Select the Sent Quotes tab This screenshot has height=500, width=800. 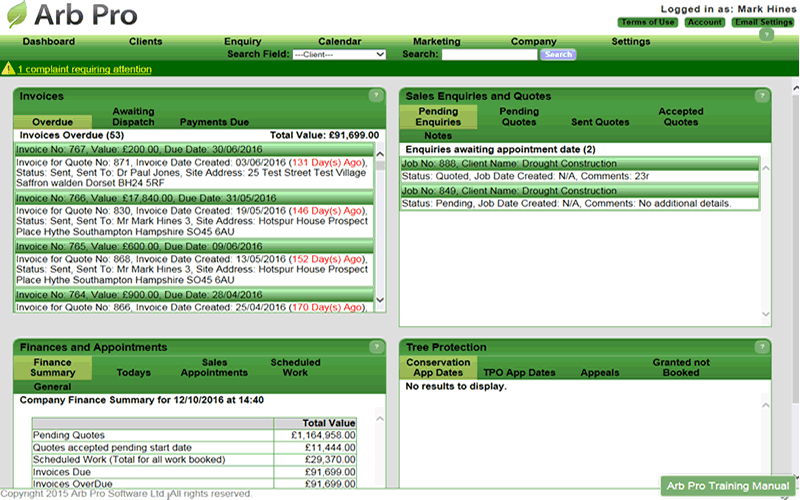[600, 122]
